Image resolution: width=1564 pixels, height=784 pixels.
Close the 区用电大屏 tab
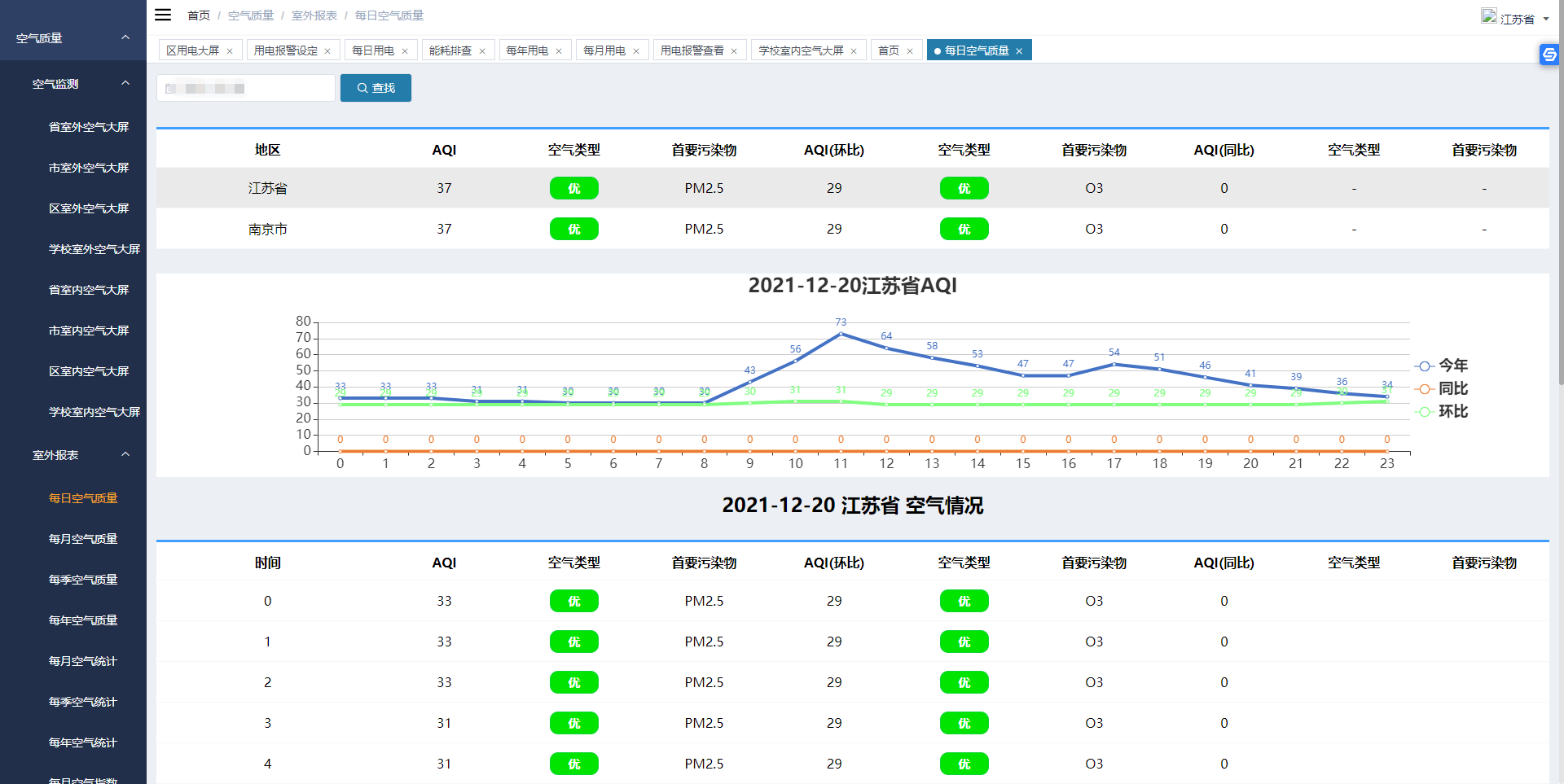(x=230, y=51)
